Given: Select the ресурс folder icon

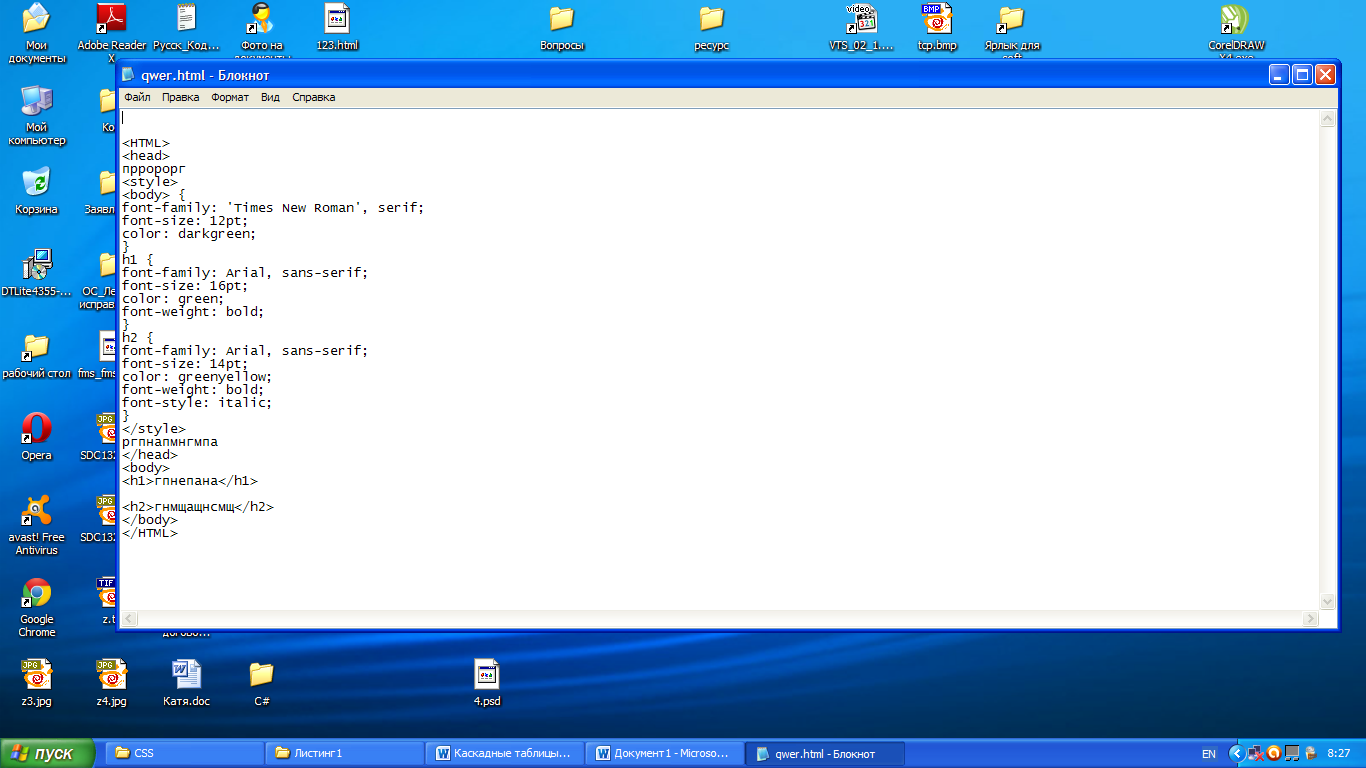Looking at the screenshot, I should [712, 28].
